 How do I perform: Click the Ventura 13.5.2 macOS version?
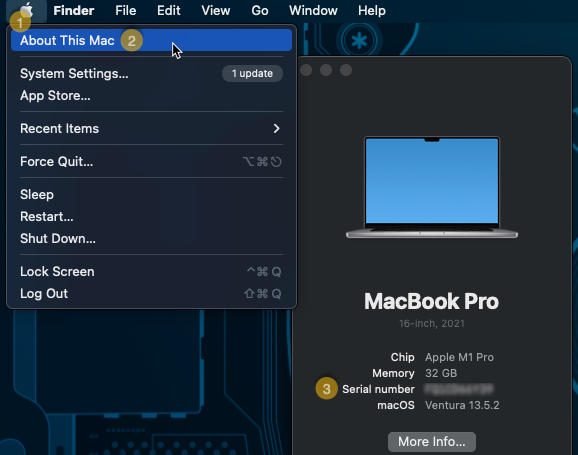pos(462,405)
